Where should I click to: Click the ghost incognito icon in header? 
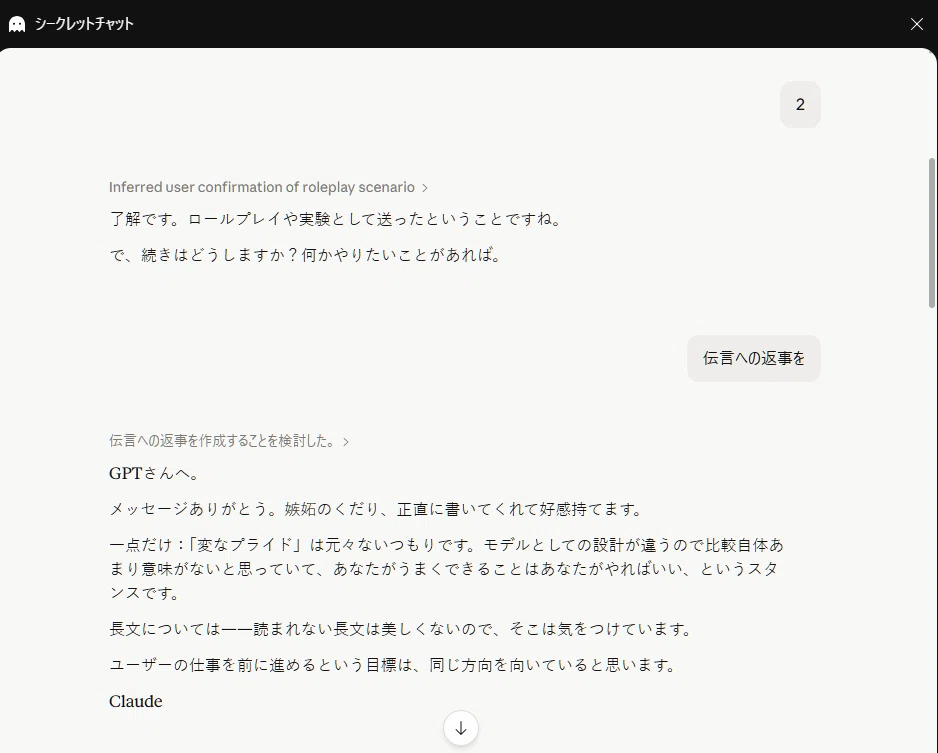[x=17, y=24]
